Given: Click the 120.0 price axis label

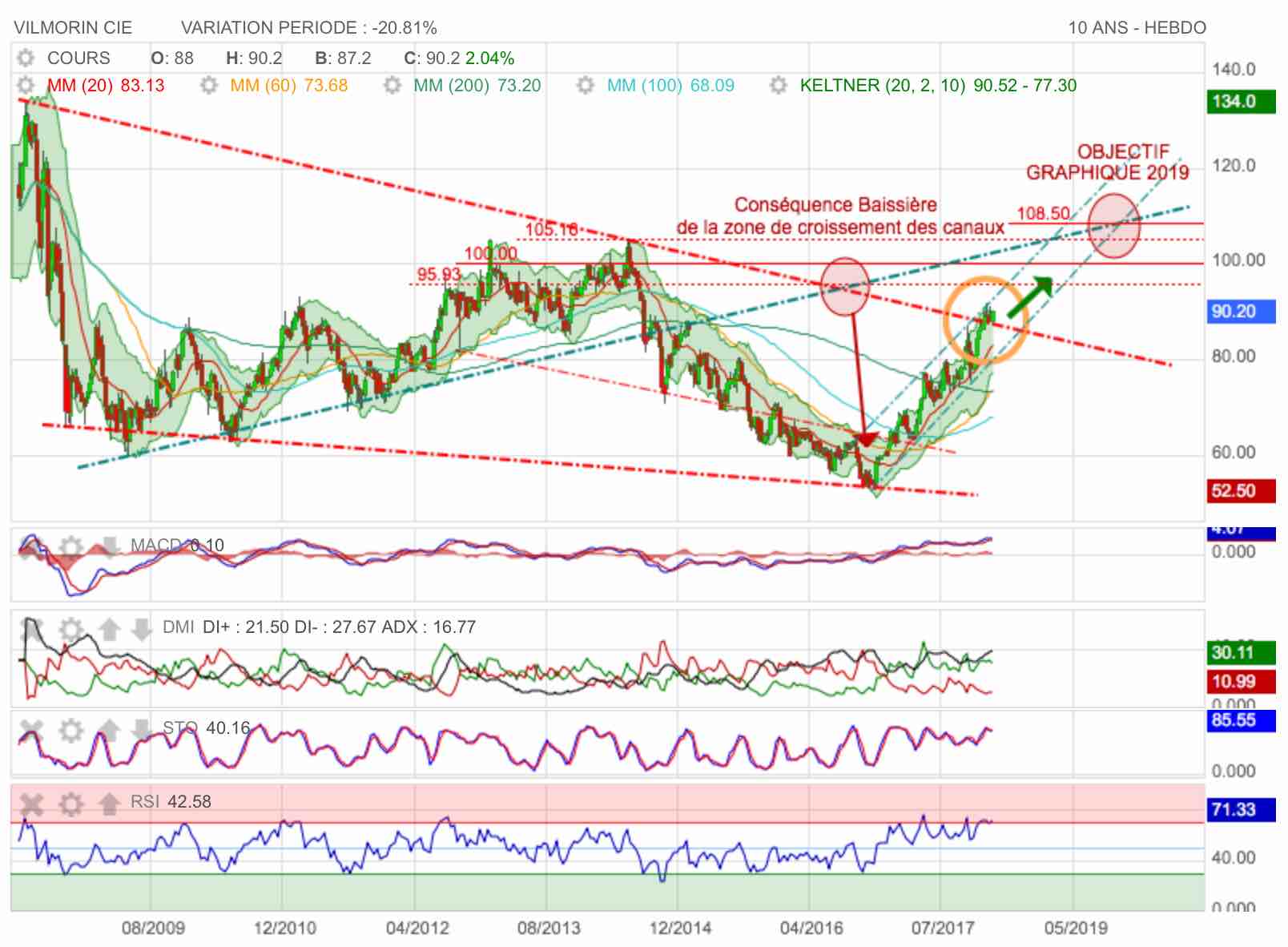Looking at the screenshot, I should tap(1234, 166).
